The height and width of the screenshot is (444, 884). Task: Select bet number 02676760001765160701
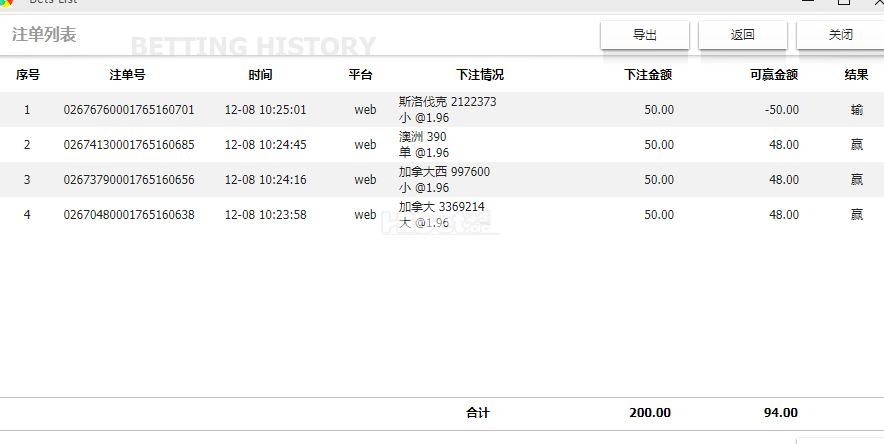tap(128, 110)
